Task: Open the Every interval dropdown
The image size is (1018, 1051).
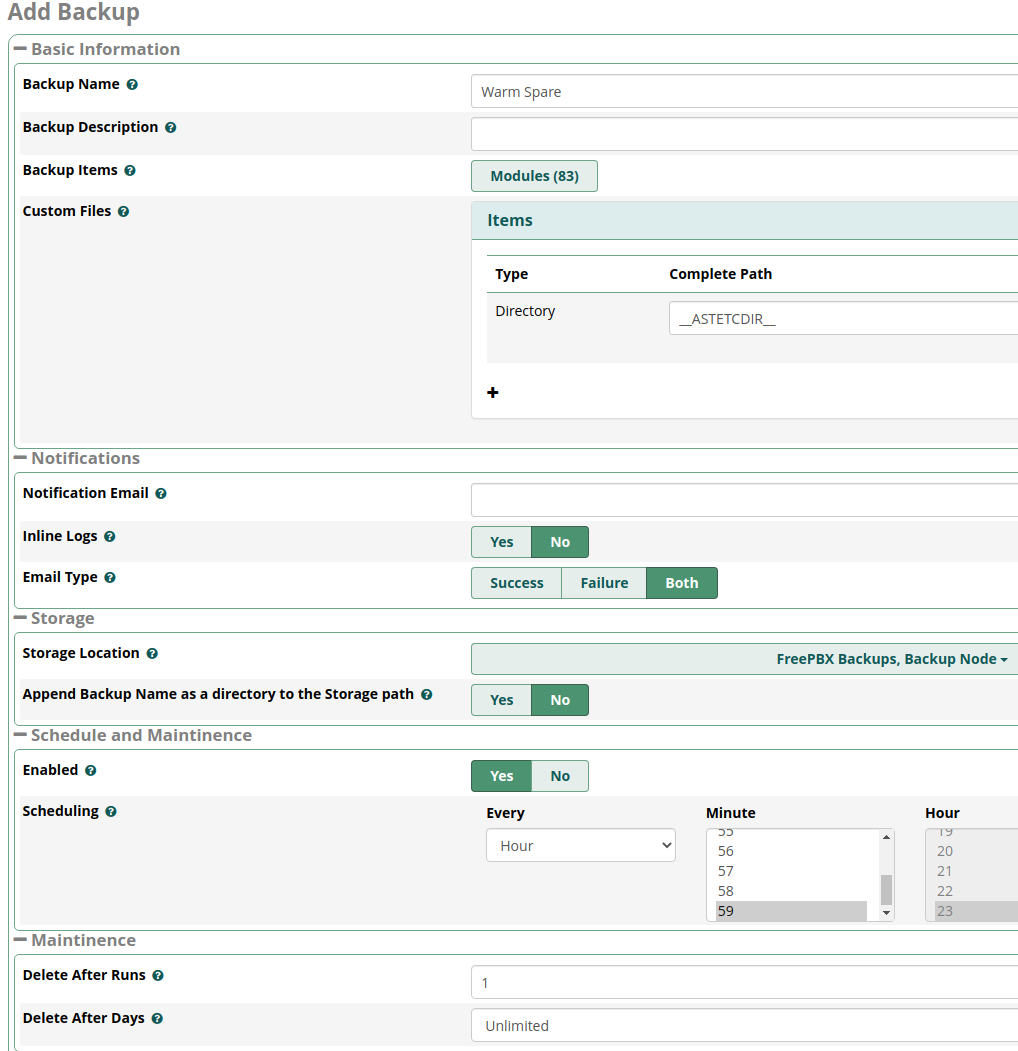Action: (x=581, y=846)
